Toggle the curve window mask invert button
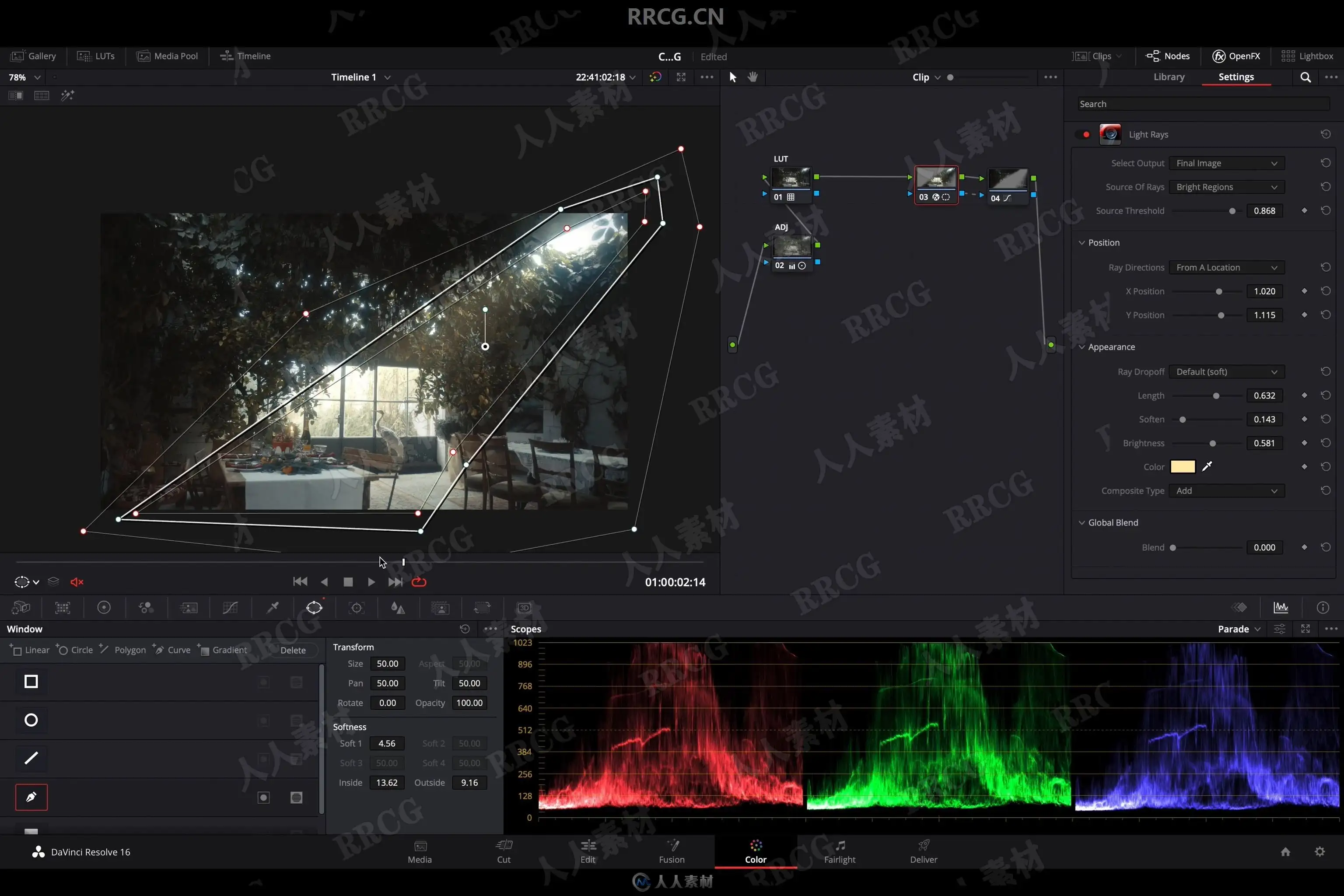The width and height of the screenshot is (1344, 896). 263,797
